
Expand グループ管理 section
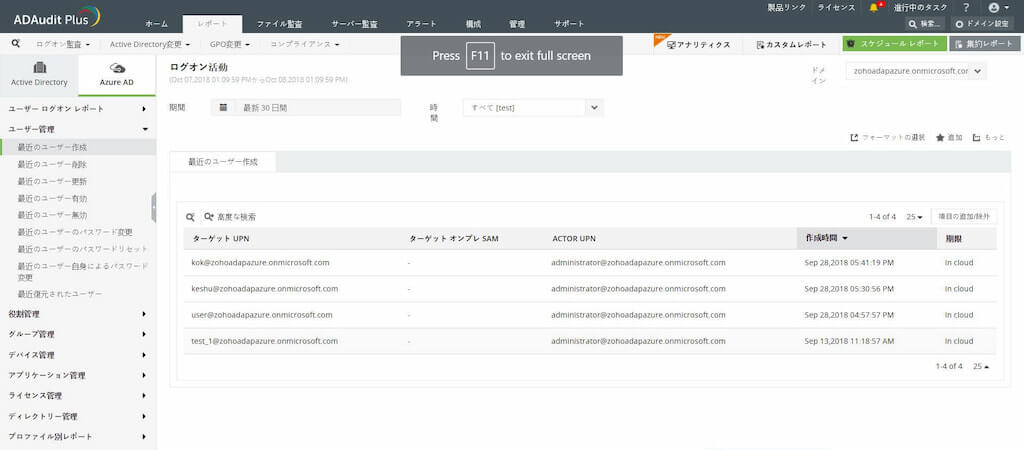coord(78,334)
